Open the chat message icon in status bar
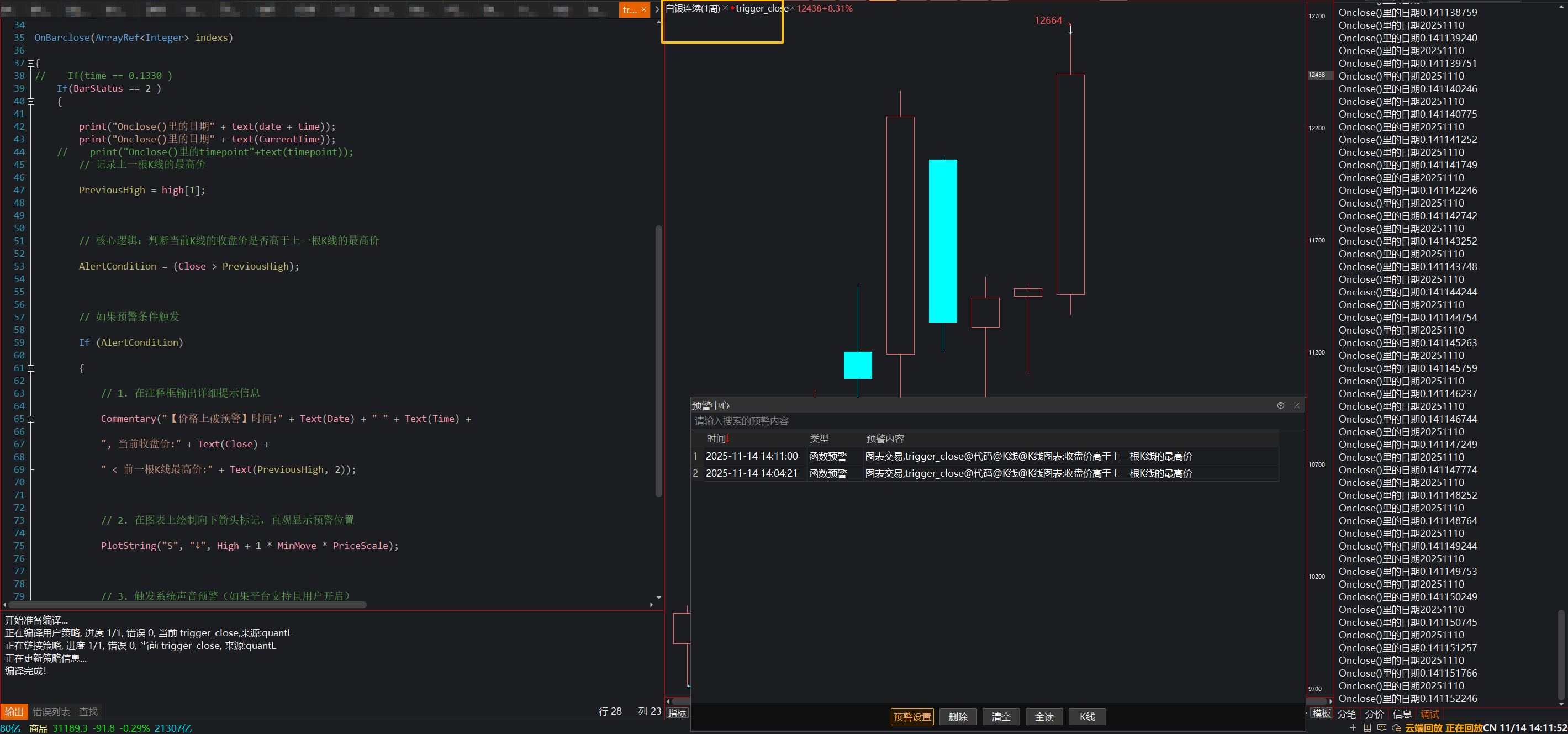Screen dimensions: 1568x734 click(x=1382, y=728)
